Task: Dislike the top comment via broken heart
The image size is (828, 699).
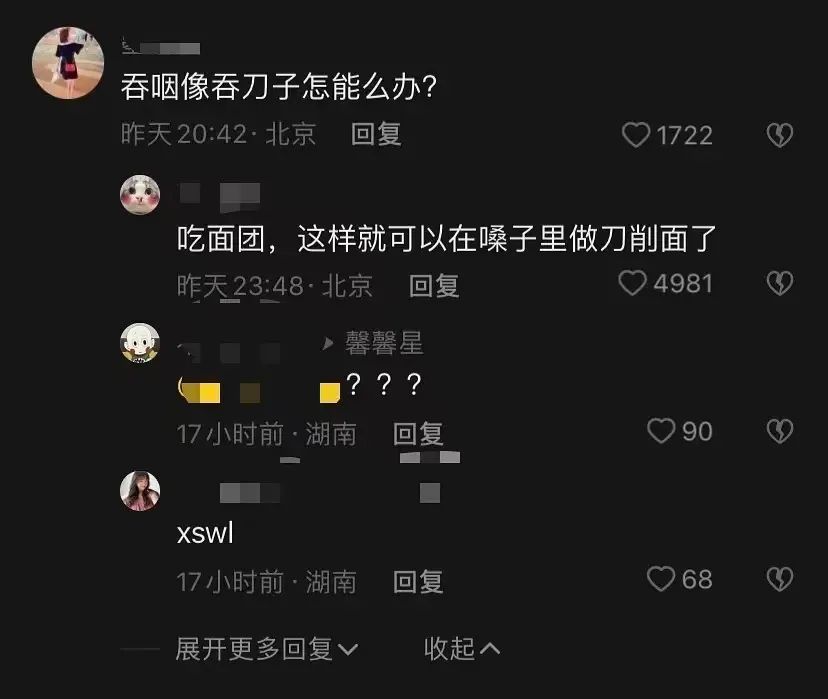Action: pyautogui.click(x=780, y=135)
